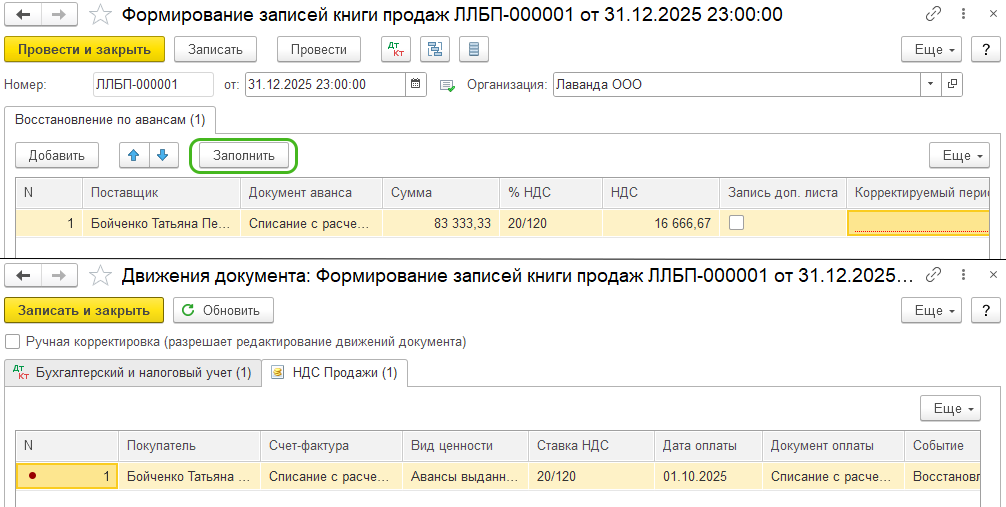Screen dimensions: 1006x507
Task: Click the Заполнить button
Action: point(244,155)
